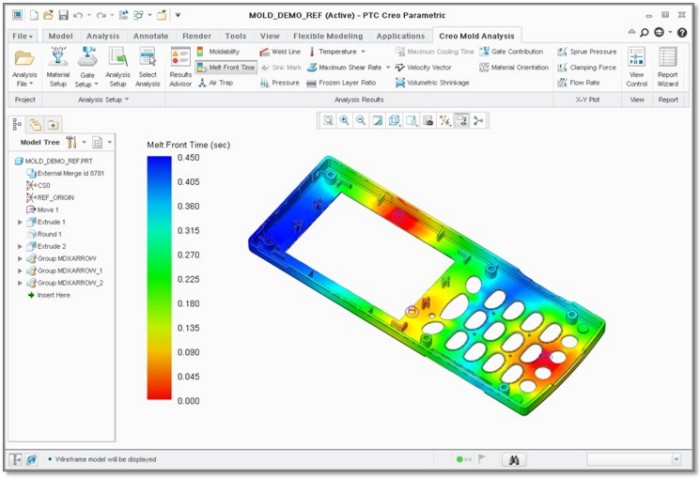This screenshot has height=479, width=700.
Task: Display Pressure result
Action: pyautogui.click(x=280, y=83)
